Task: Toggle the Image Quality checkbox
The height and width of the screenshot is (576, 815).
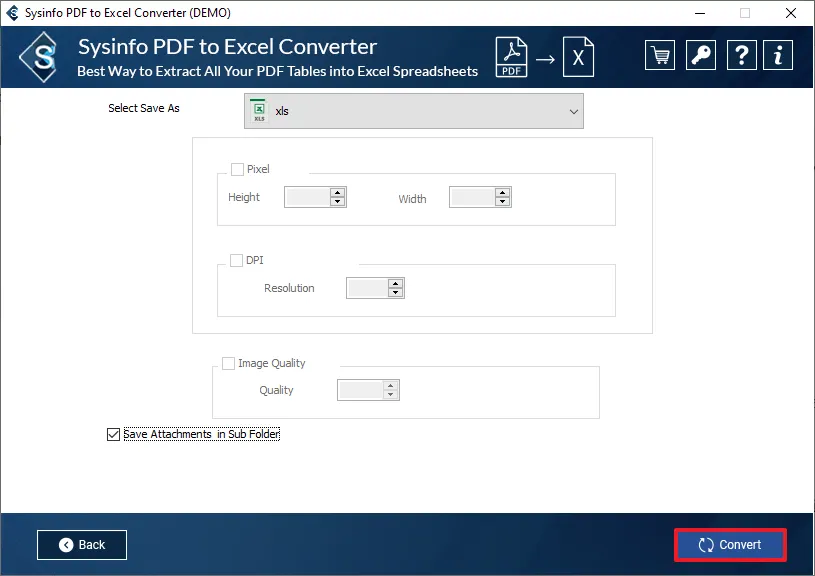Action: click(229, 363)
